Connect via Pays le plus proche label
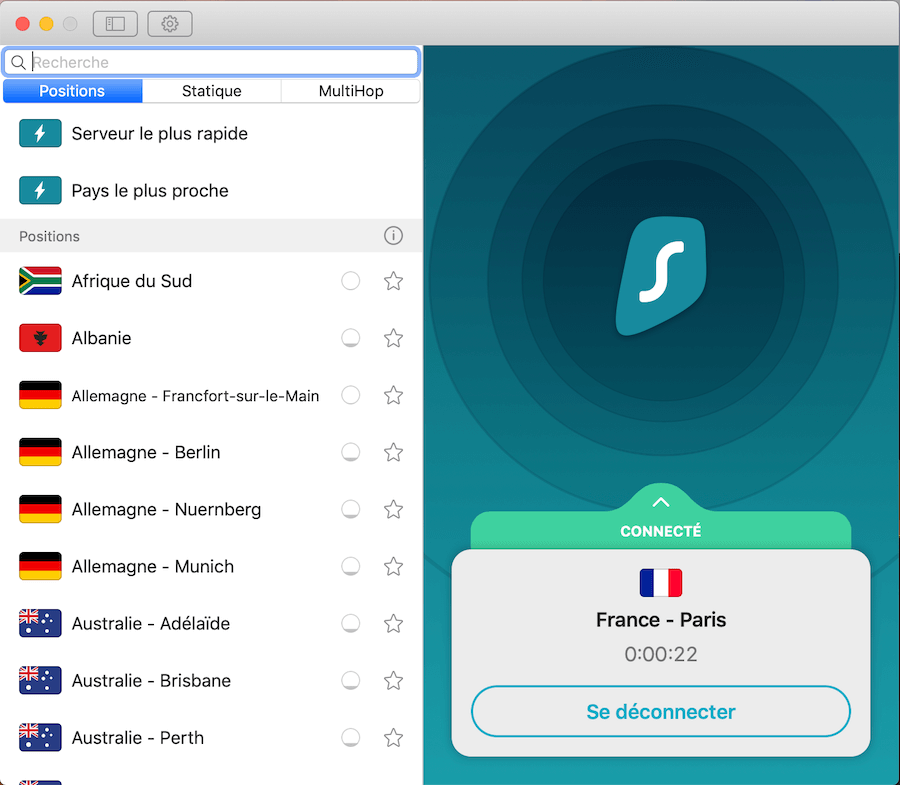This screenshot has width=900, height=785. (x=150, y=191)
